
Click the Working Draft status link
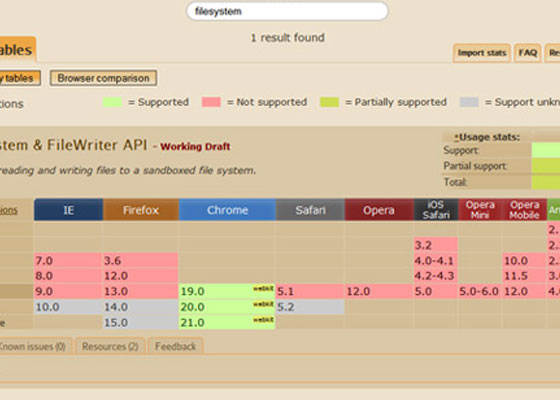(x=195, y=146)
